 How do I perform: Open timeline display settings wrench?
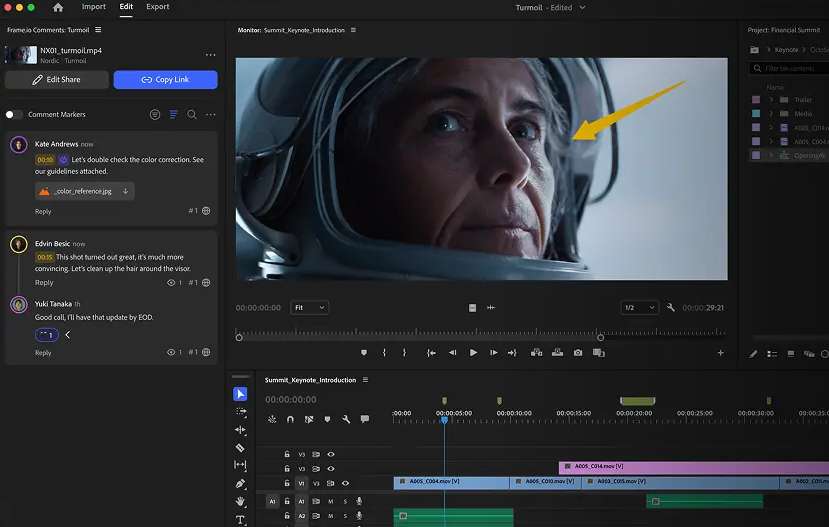click(x=346, y=419)
